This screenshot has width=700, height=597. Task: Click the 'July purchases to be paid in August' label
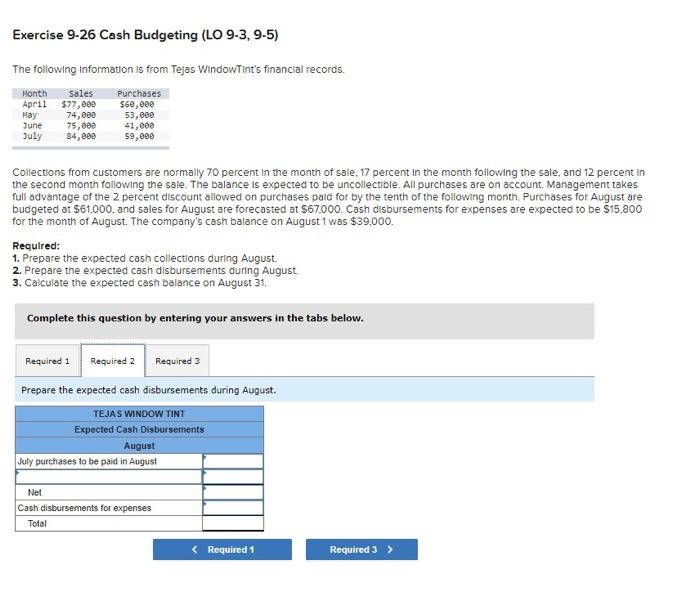coord(87,461)
